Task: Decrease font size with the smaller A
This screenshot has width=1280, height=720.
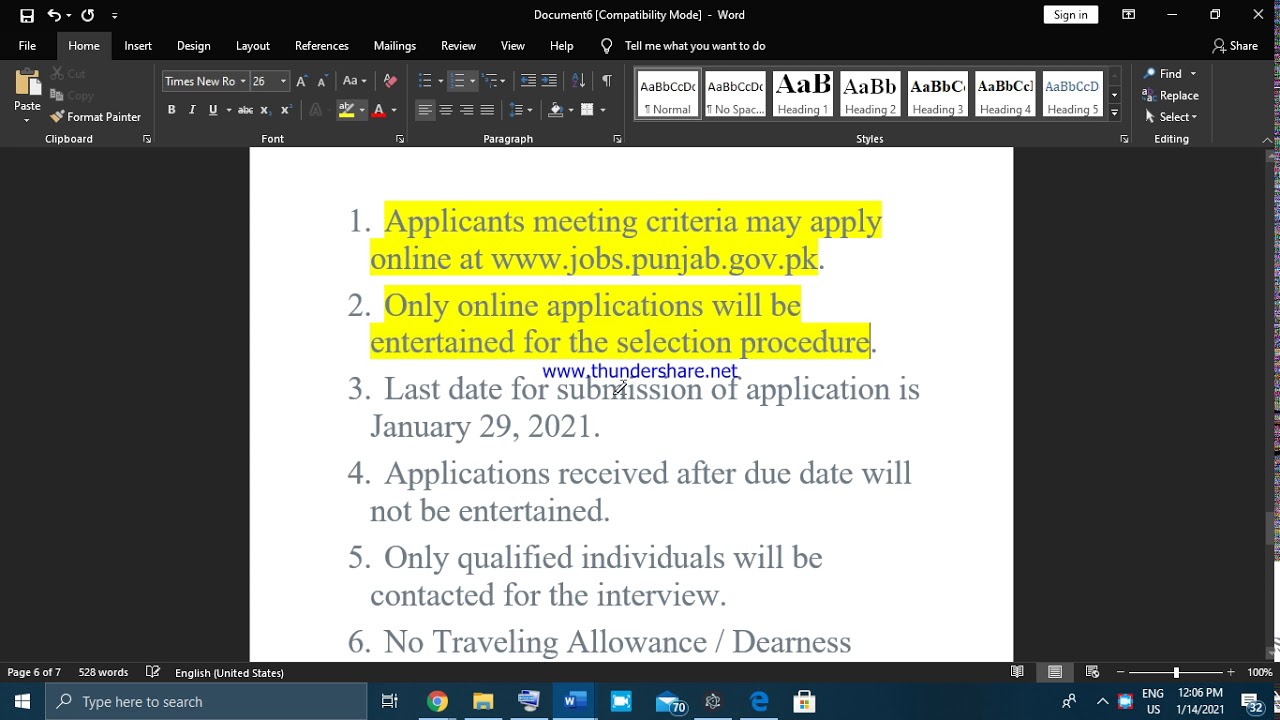Action: point(321,81)
